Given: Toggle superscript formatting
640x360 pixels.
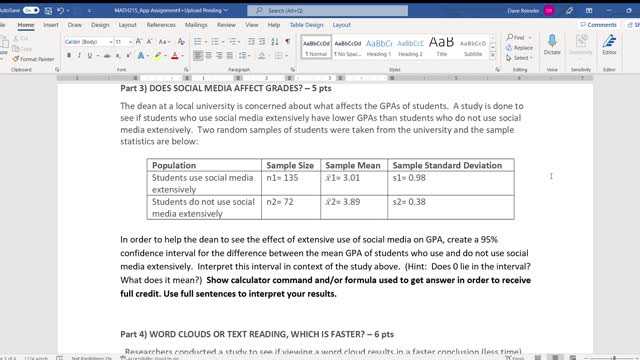Looking at the screenshot, I should point(128,56).
